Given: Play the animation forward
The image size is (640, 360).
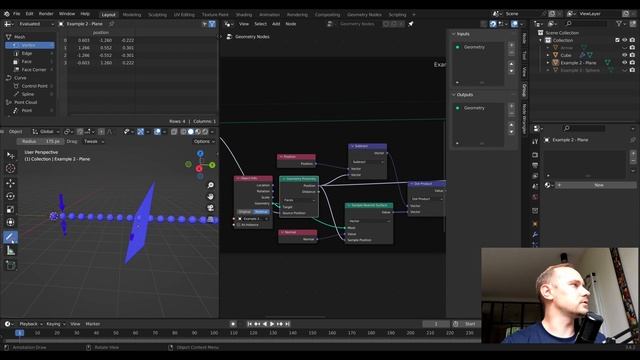Looking at the screenshot, I should point(272,324).
